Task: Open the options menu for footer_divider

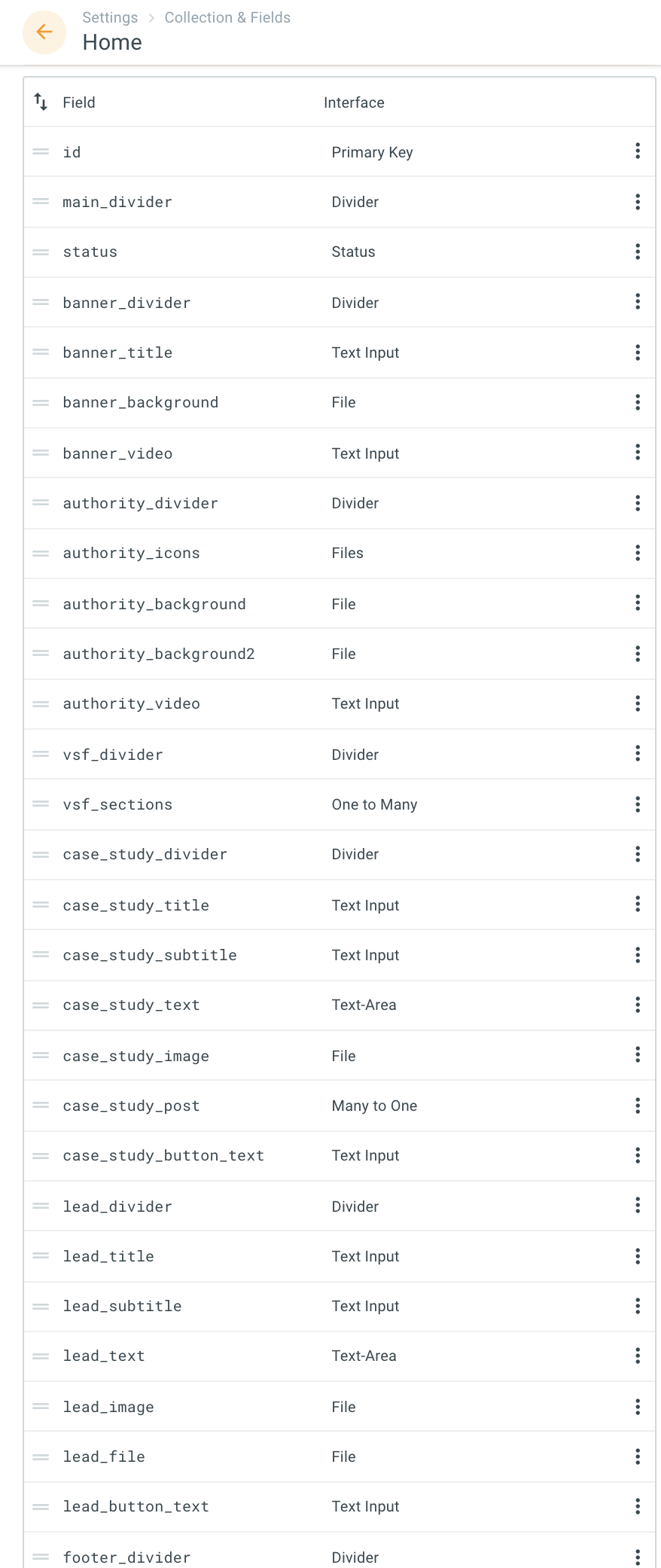Action: point(637,1556)
